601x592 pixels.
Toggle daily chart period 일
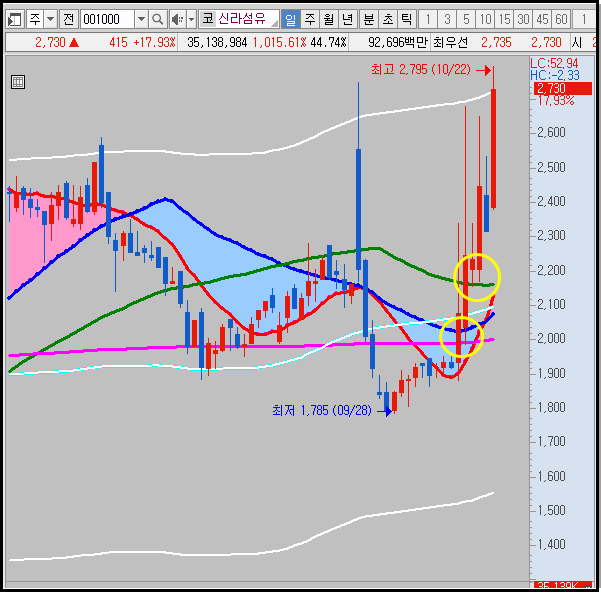(291, 19)
